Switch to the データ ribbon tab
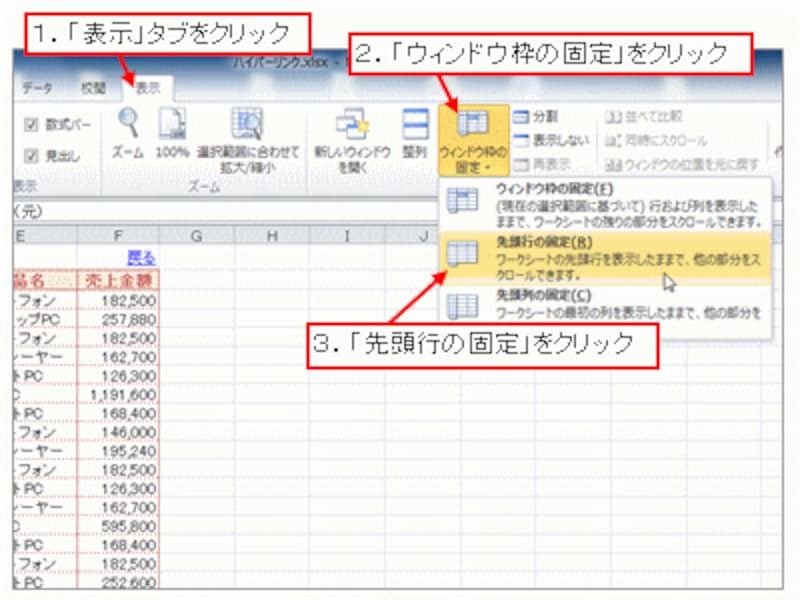The height and width of the screenshot is (600, 800). point(37,88)
